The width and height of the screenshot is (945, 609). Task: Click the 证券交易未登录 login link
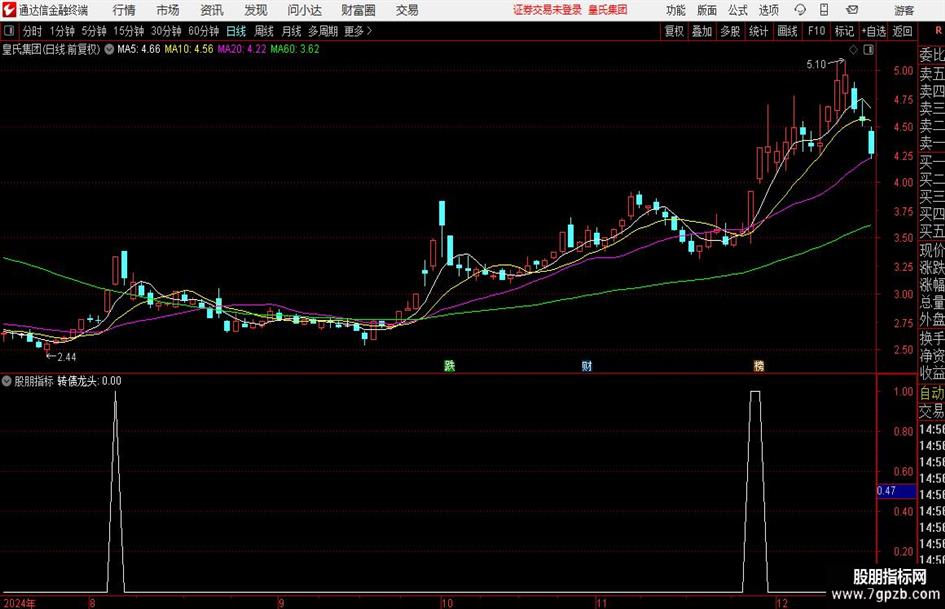[x=547, y=10]
